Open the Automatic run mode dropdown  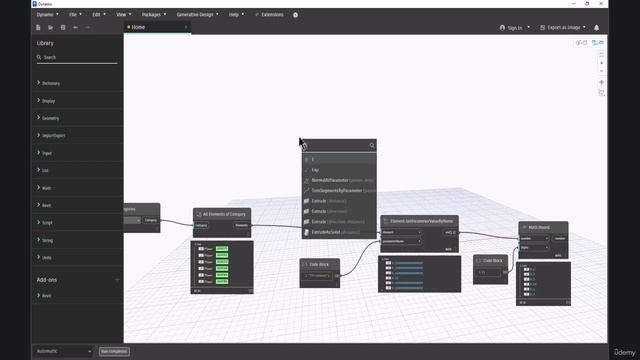(x=64, y=351)
